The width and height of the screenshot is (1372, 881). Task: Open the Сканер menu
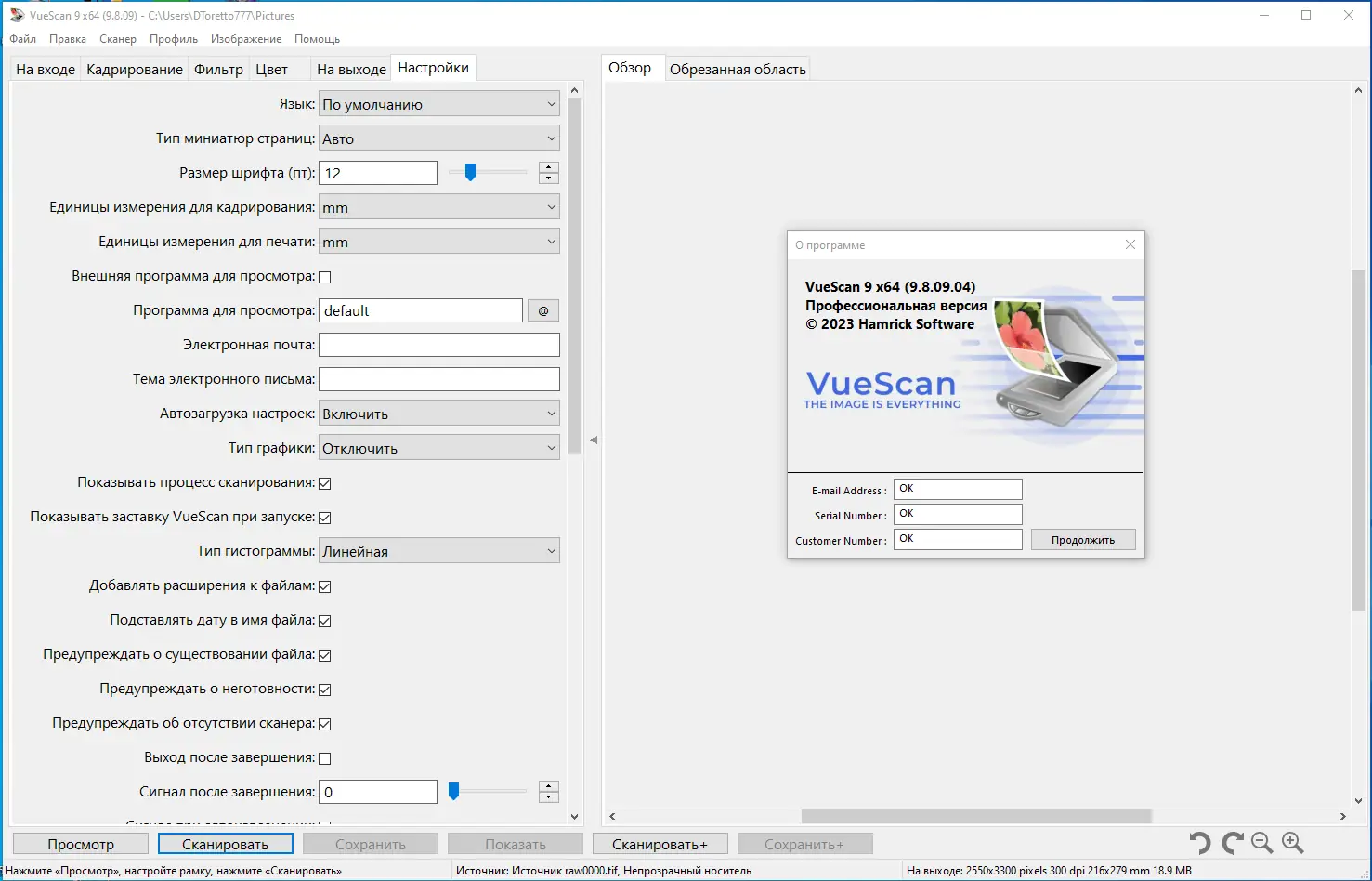point(118,39)
